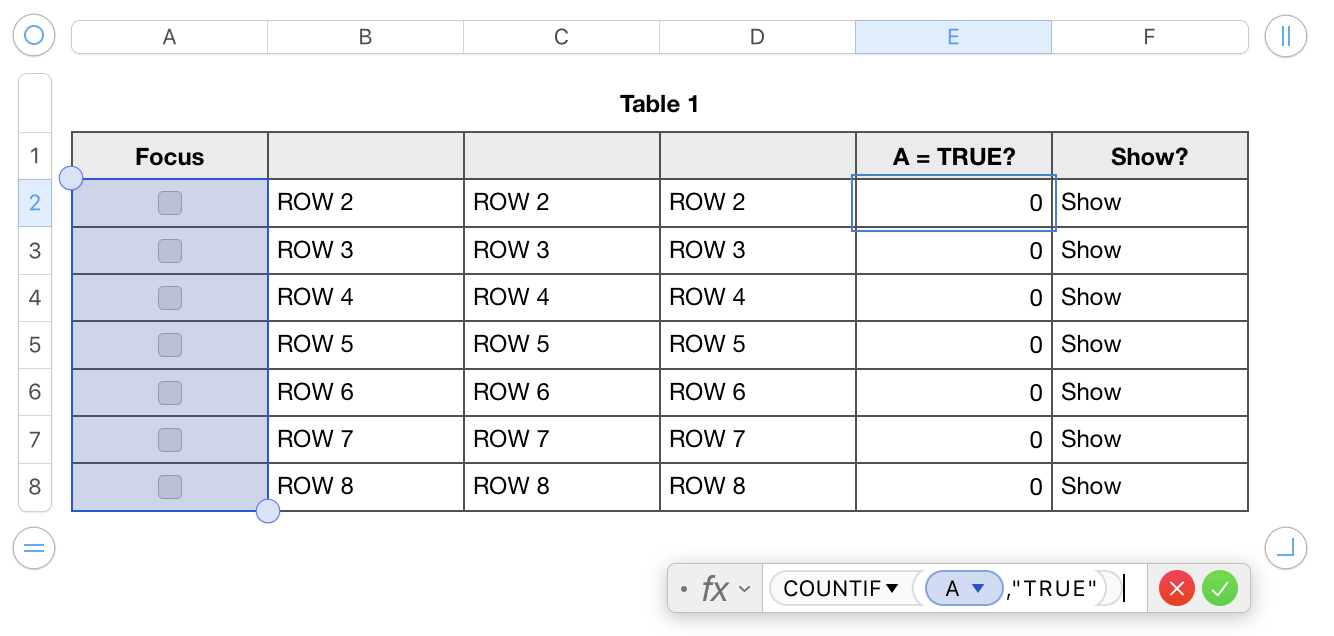This screenshot has height=636, width=1334.
Task: Click the menu icon at bottom left corner
Action: pos(34,548)
